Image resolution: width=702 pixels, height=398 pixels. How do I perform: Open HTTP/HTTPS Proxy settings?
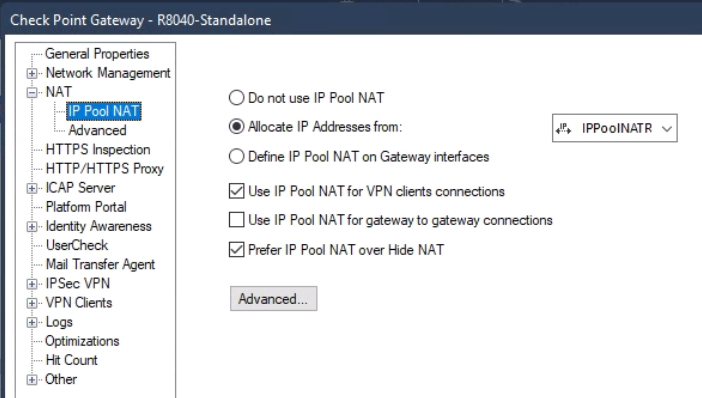pyautogui.click(x=105, y=168)
